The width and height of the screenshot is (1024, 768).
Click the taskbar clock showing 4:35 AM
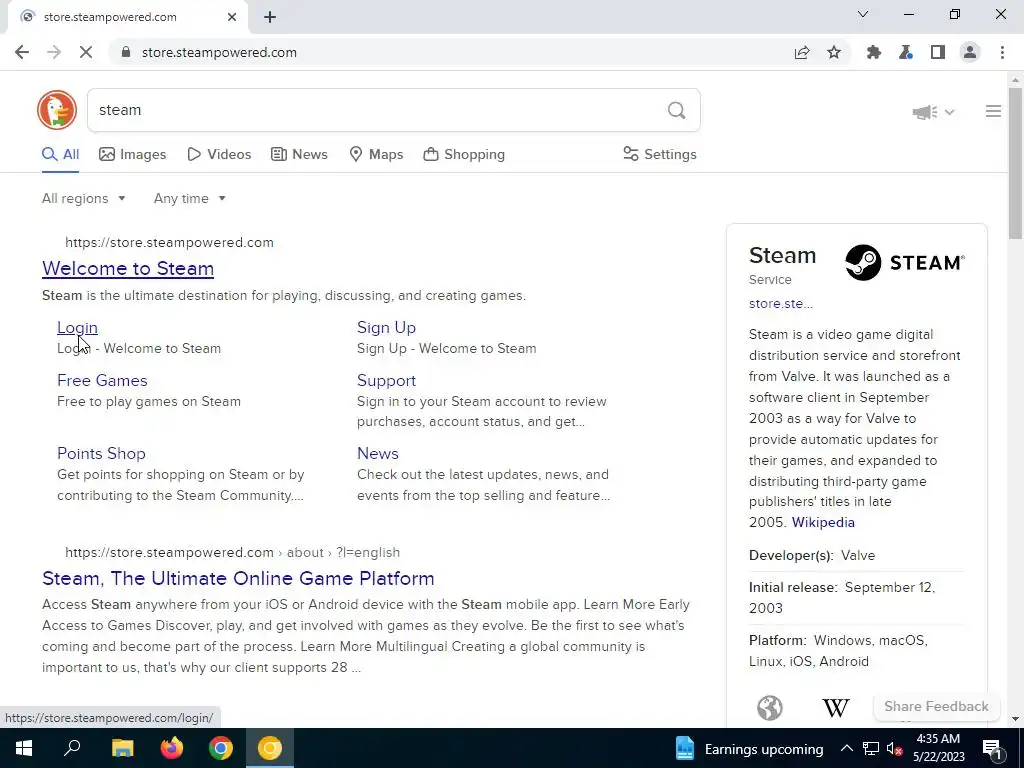(938, 748)
